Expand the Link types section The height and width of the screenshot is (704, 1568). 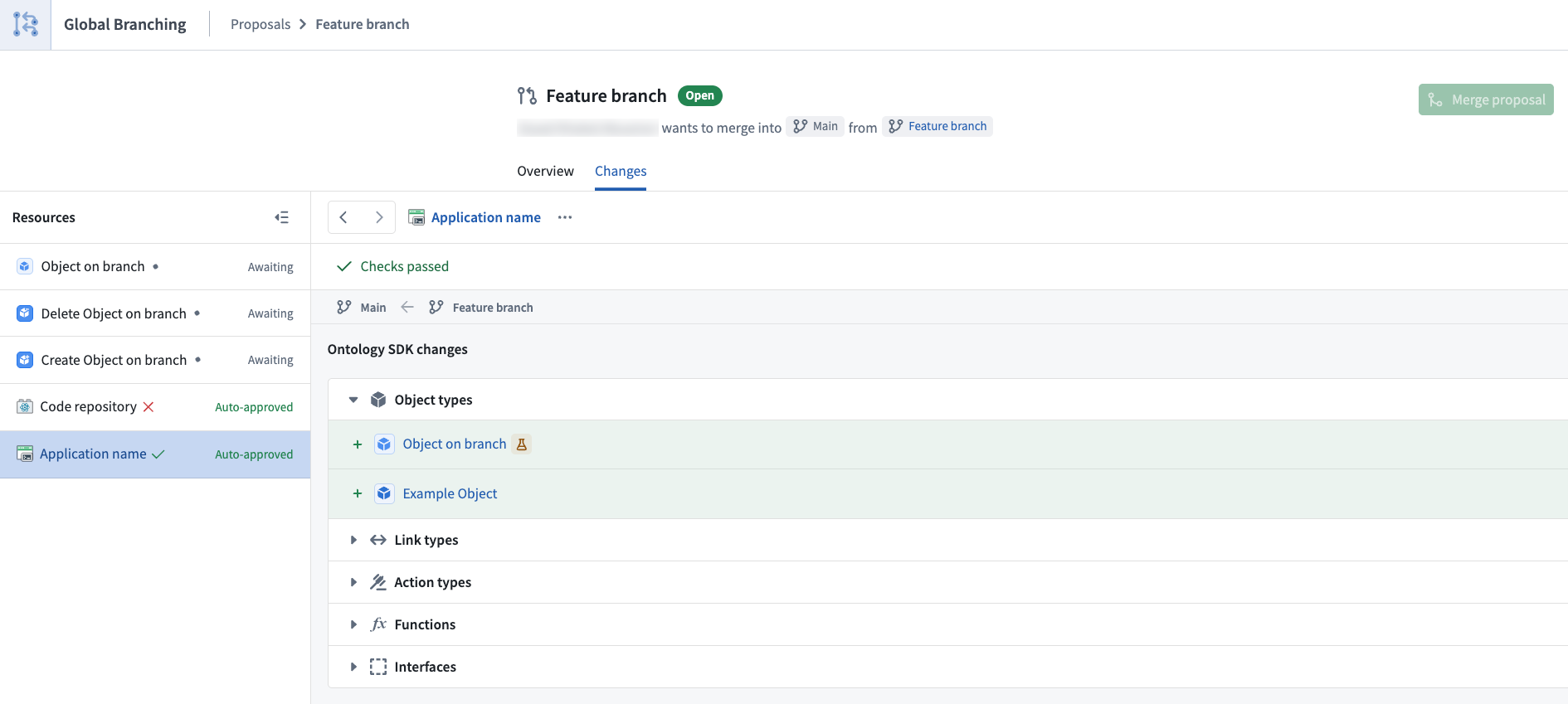click(x=353, y=540)
